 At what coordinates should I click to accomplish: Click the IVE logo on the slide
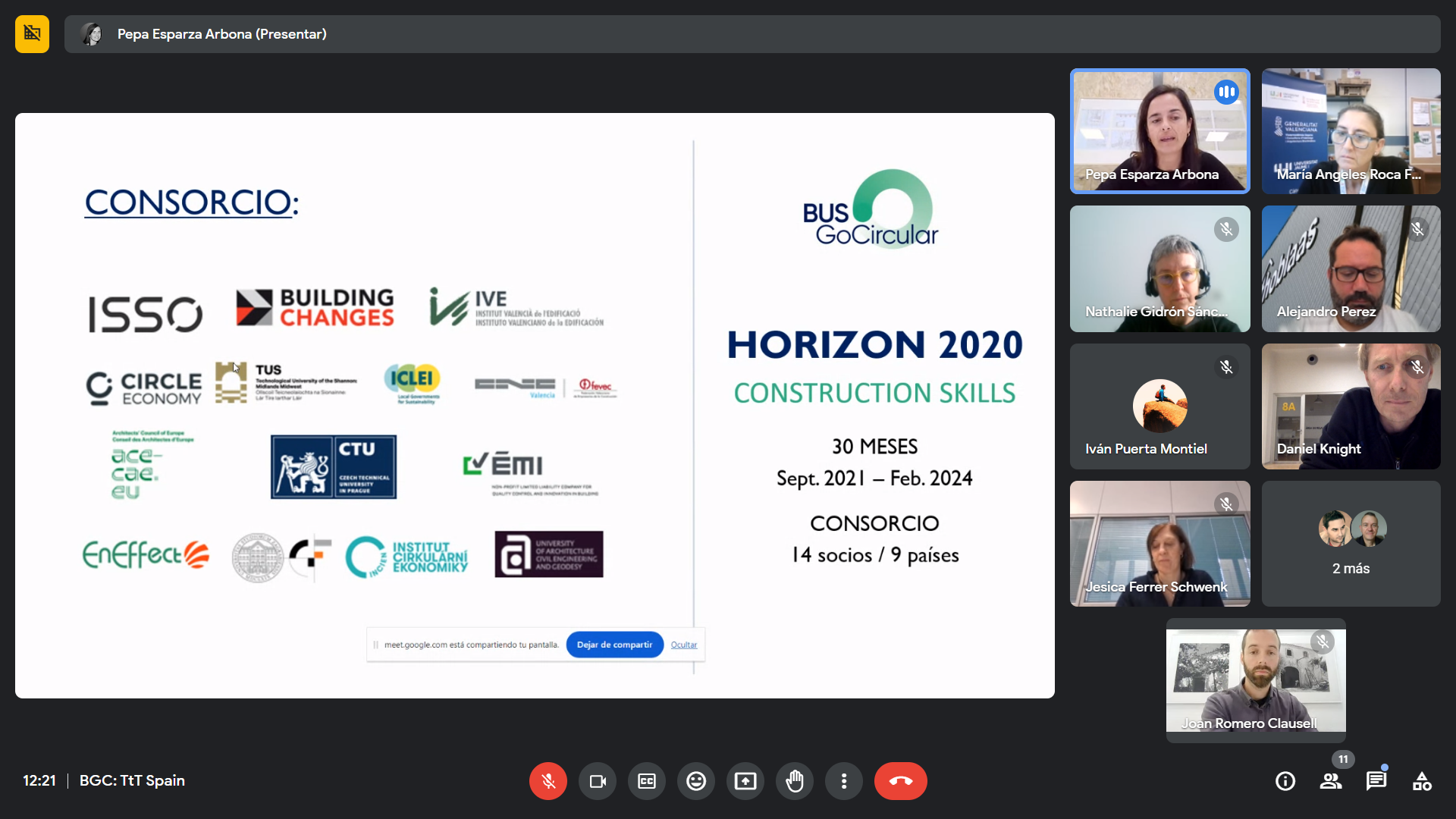coord(516,307)
